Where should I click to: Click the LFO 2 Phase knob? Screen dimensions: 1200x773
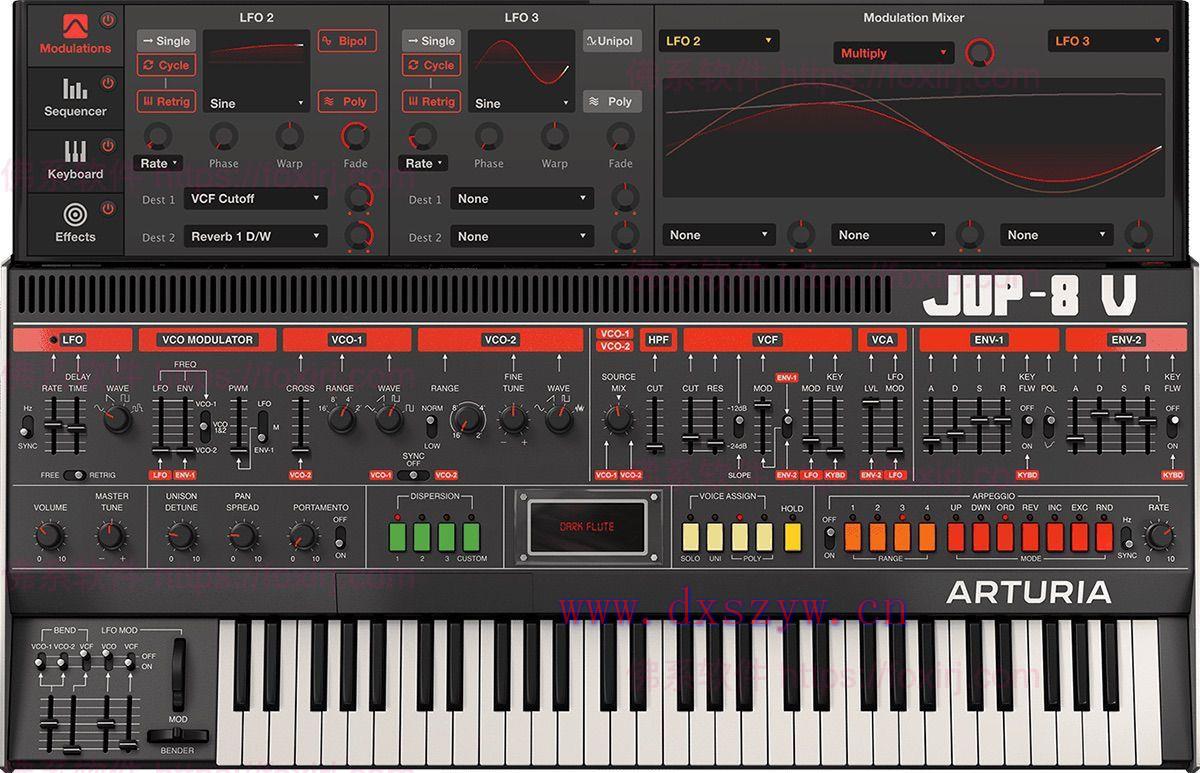coord(223,136)
